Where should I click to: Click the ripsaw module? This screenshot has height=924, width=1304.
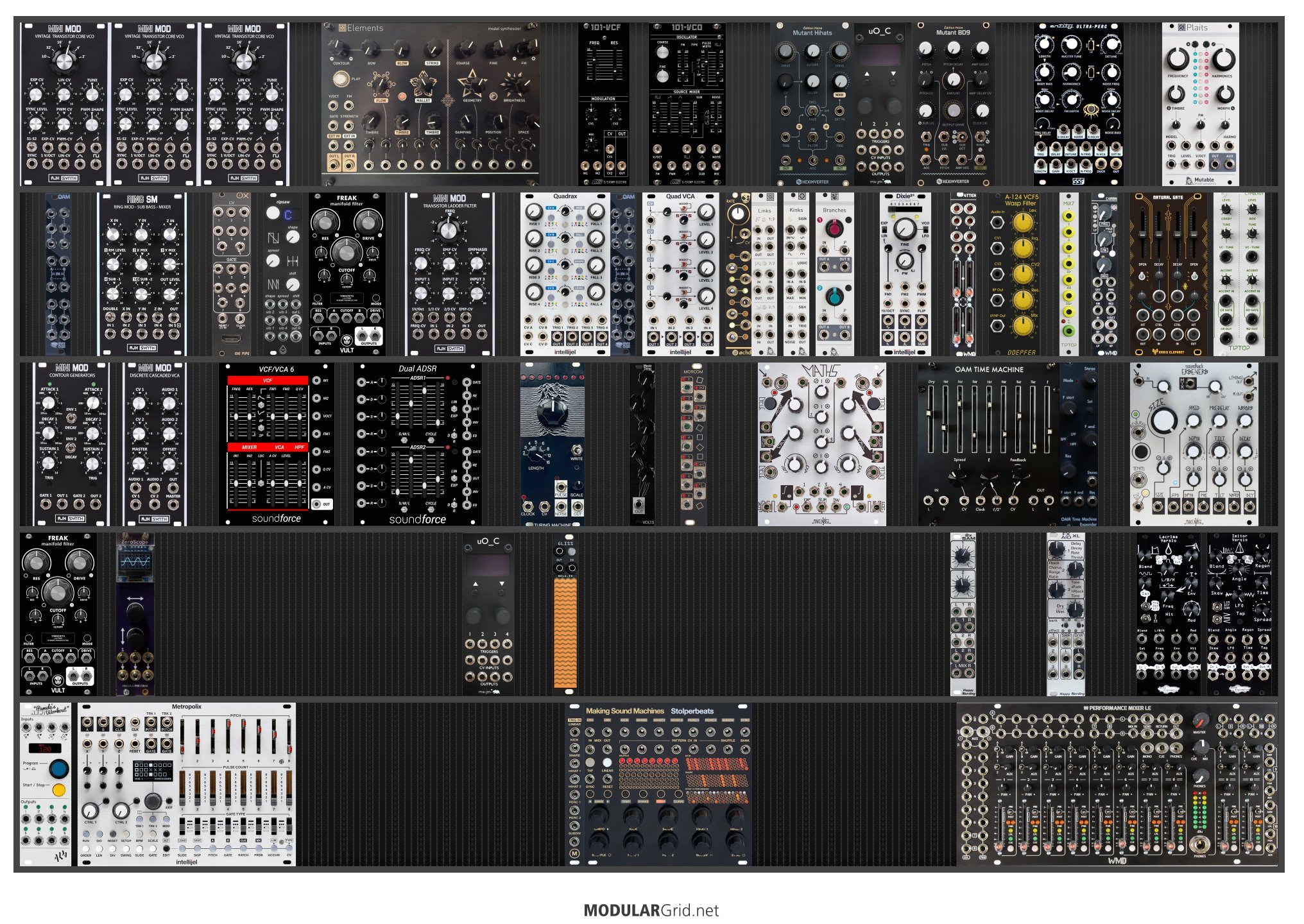click(283, 274)
